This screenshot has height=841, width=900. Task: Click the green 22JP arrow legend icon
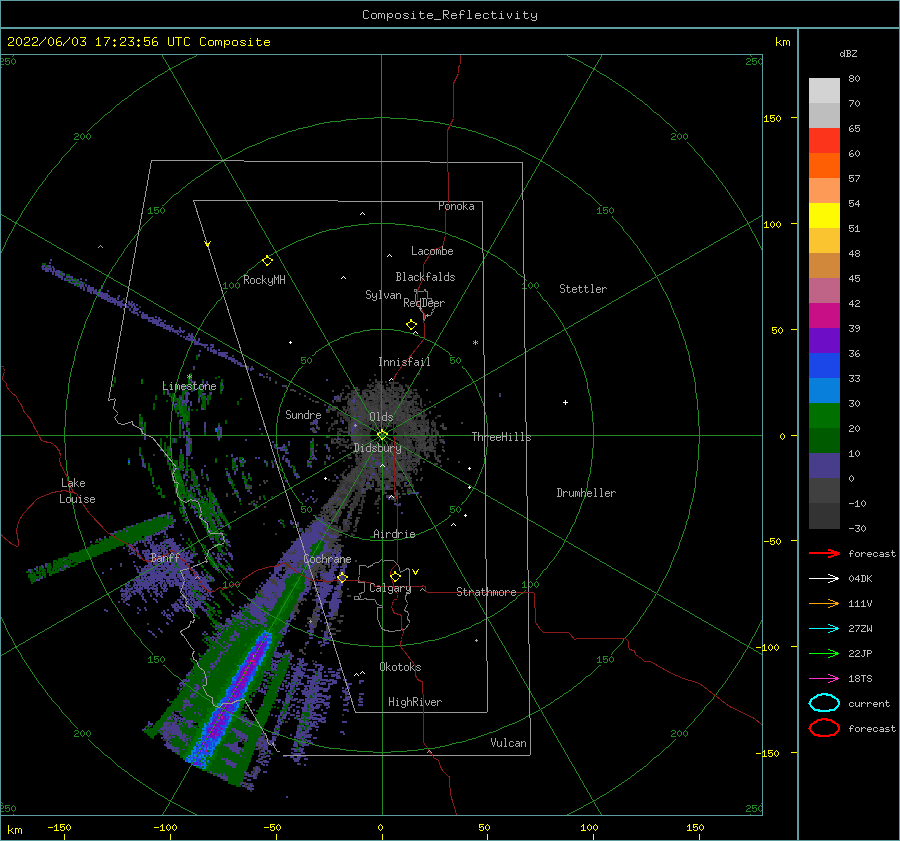click(x=824, y=653)
